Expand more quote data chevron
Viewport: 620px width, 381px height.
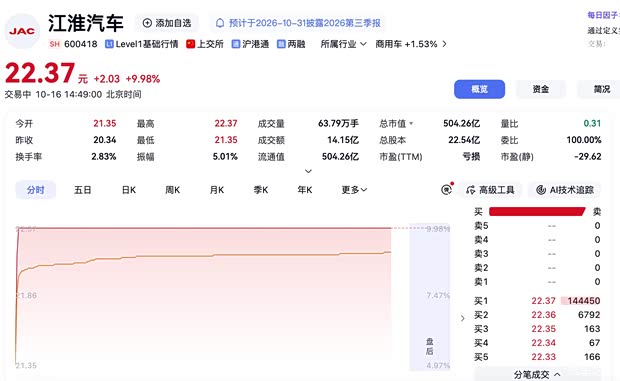click(x=308, y=171)
